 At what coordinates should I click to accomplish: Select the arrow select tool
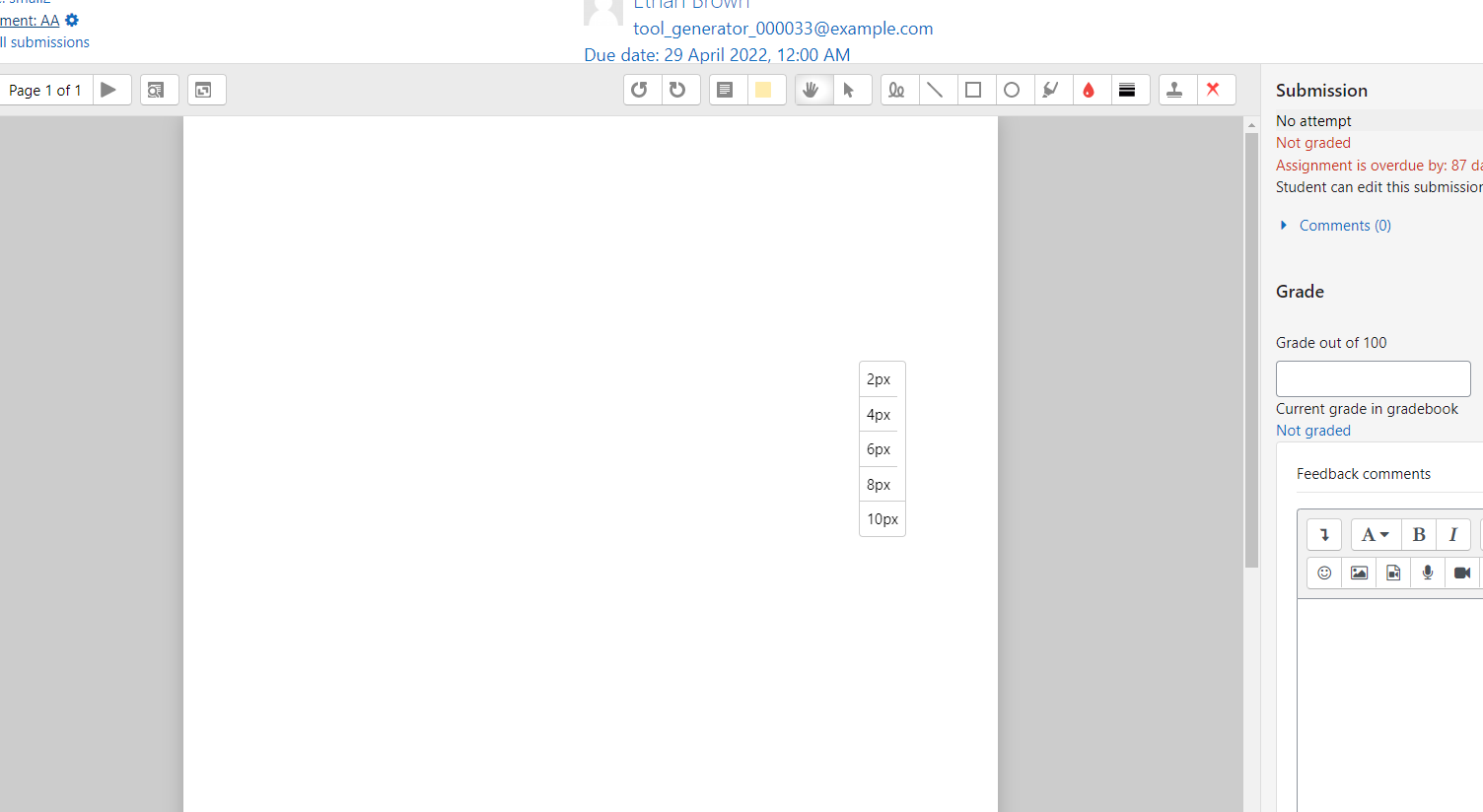(851, 90)
